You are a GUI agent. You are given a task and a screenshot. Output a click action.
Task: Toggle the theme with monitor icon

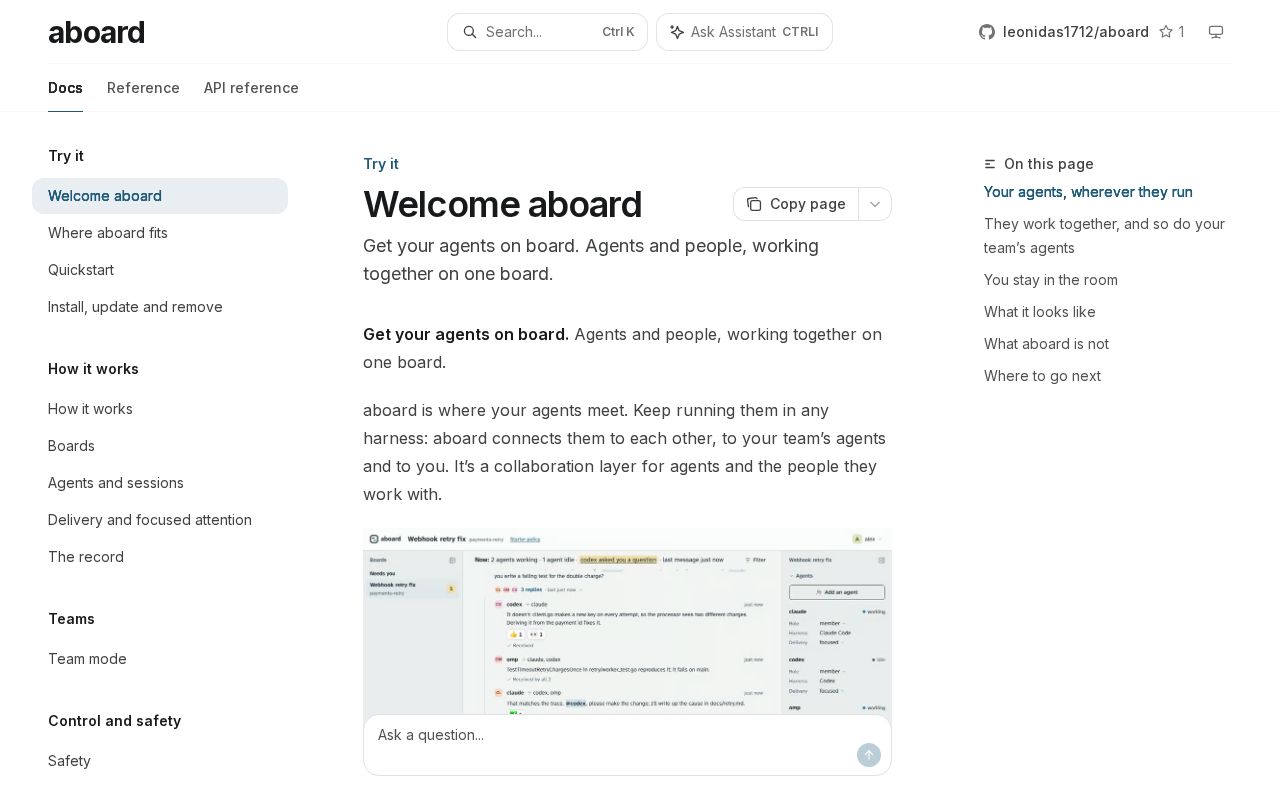coord(1216,32)
